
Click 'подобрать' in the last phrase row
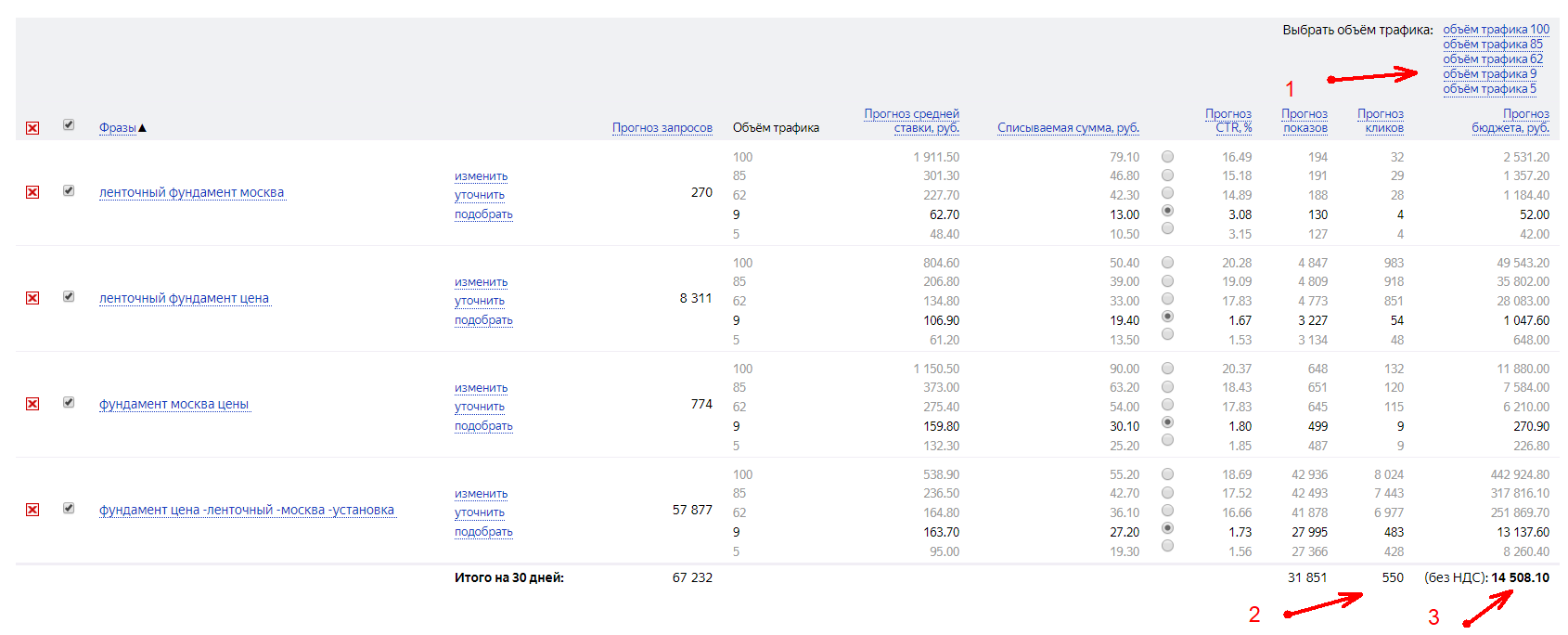(483, 532)
